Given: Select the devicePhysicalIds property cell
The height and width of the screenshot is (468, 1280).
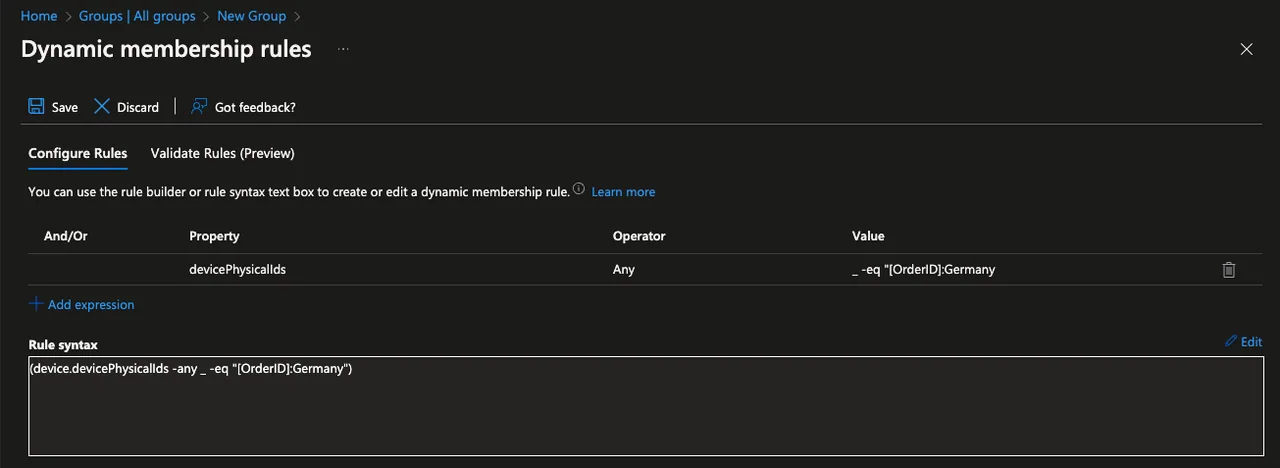Looking at the screenshot, I should click(x=238, y=270).
